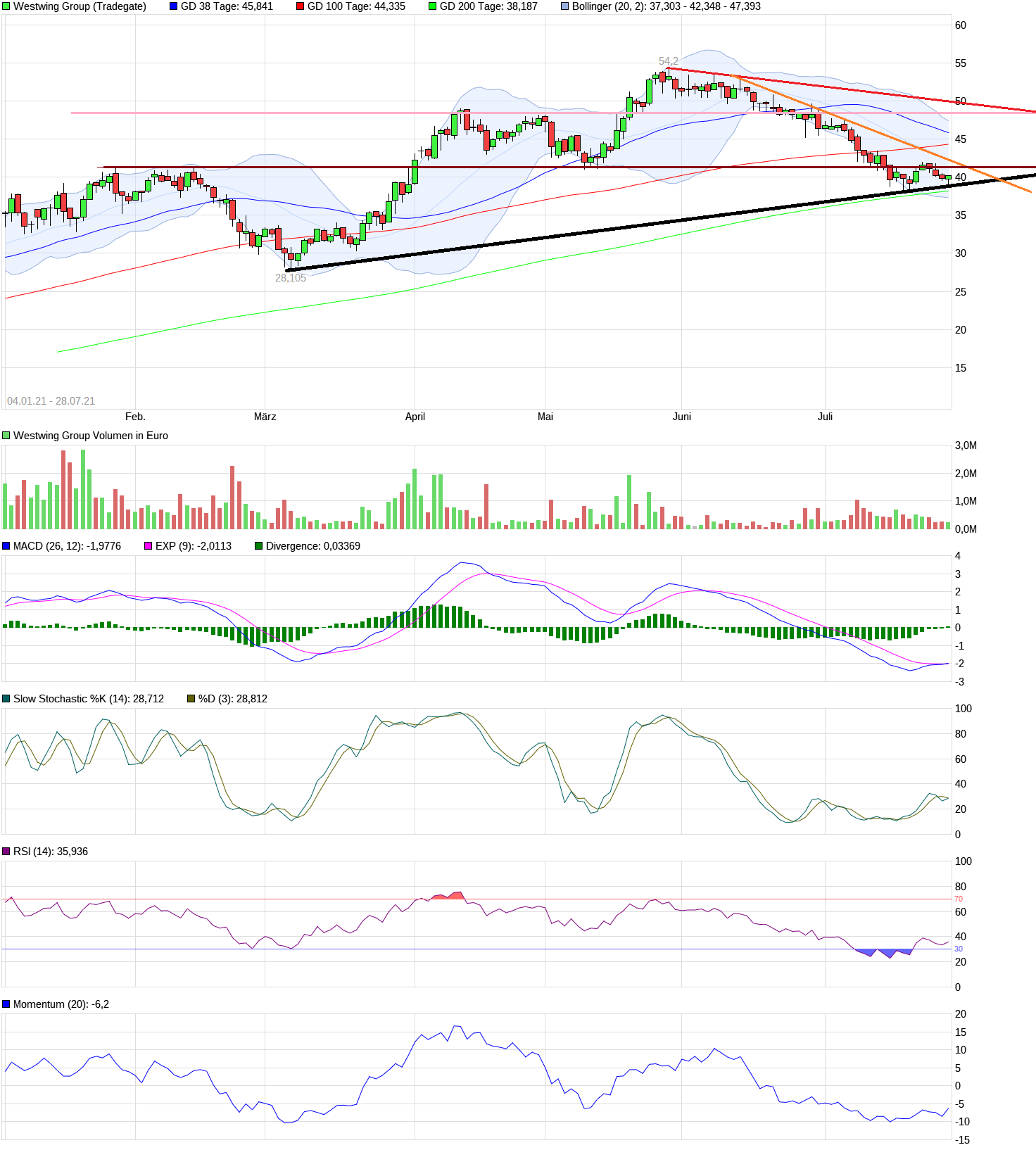Click the date range '04.01.21 - 28.07.21'
1036x1157 pixels.
click(x=51, y=401)
